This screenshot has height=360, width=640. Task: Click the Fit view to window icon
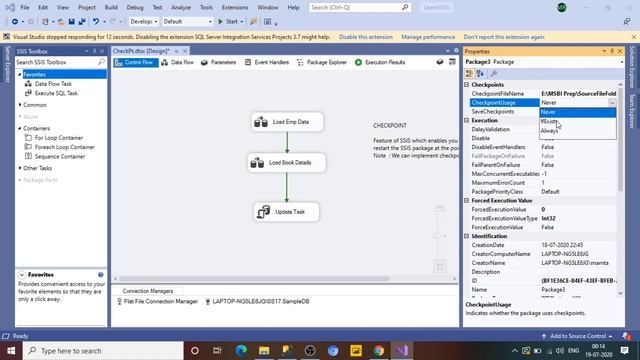click(440, 267)
